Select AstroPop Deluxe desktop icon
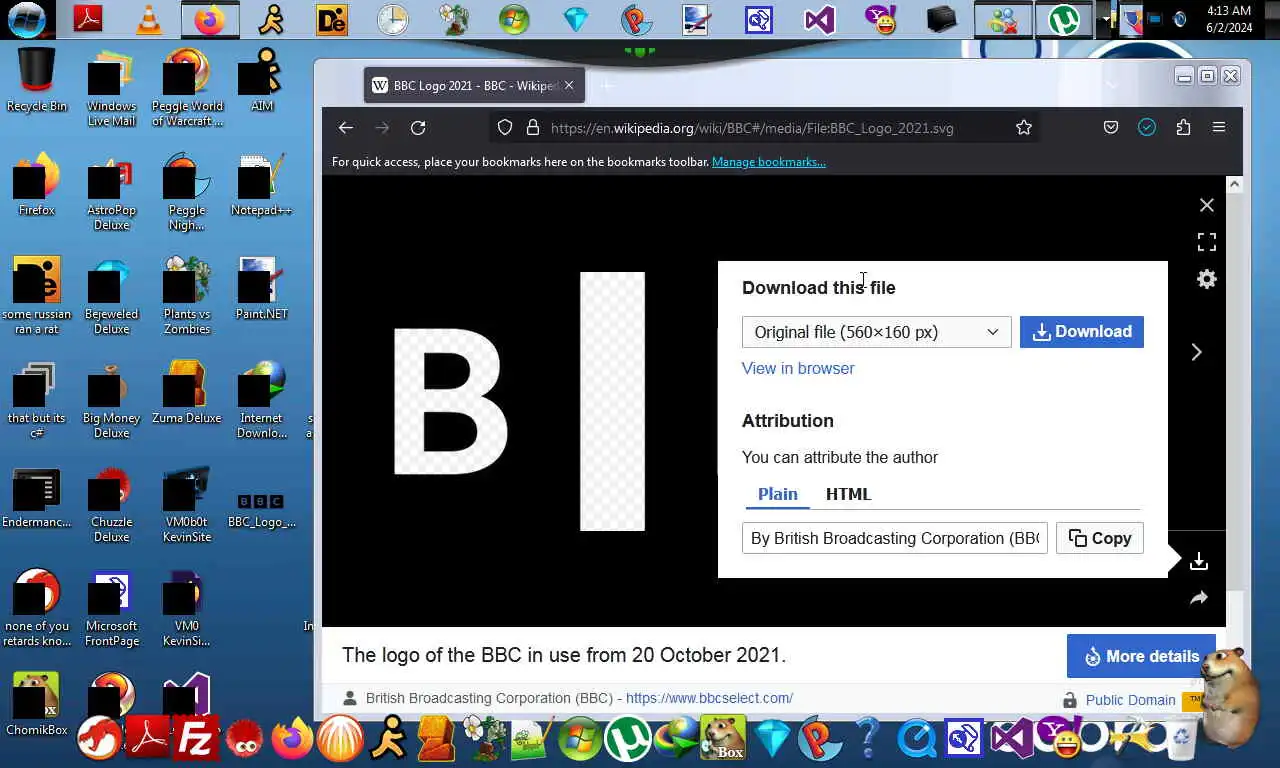Image resolution: width=1280 pixels, height=768 pixels. pos(111,192)
